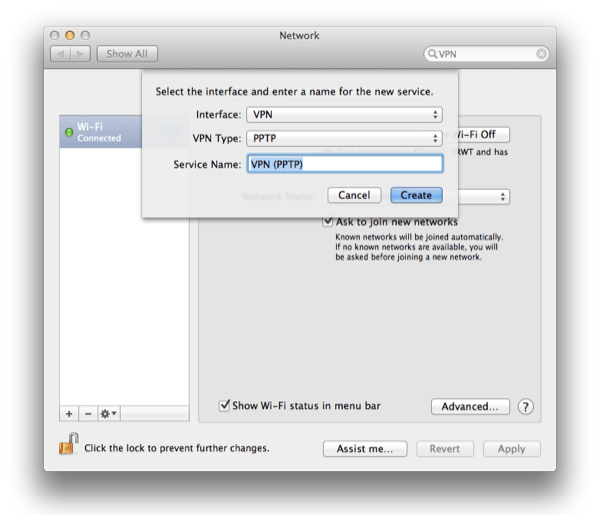Image resolution: width=600 pixels, height=515 pixels.
Task: Open the gear action menu
Action: [108, 414]
